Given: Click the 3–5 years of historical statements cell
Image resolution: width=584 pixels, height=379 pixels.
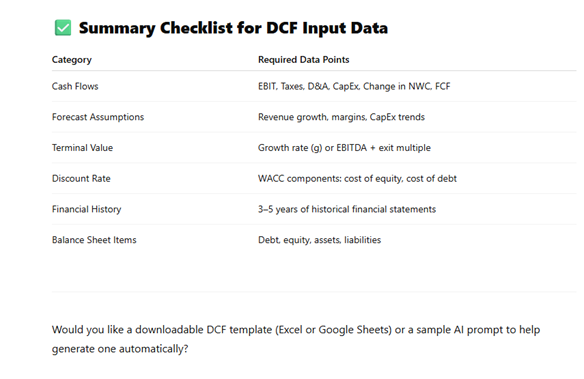Looking at the screenshot, I should click(x=347, y=209).
